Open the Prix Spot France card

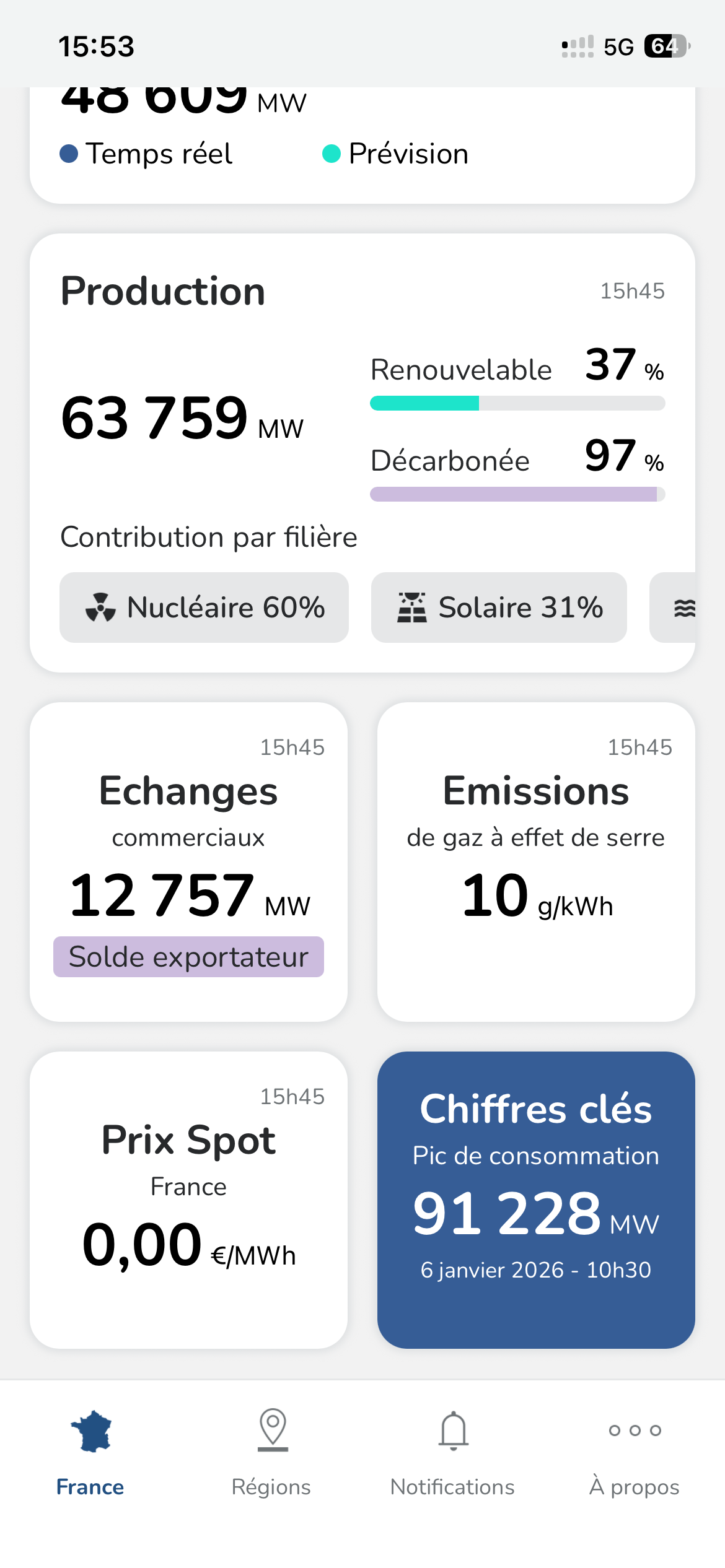[x=188, y=1200]
